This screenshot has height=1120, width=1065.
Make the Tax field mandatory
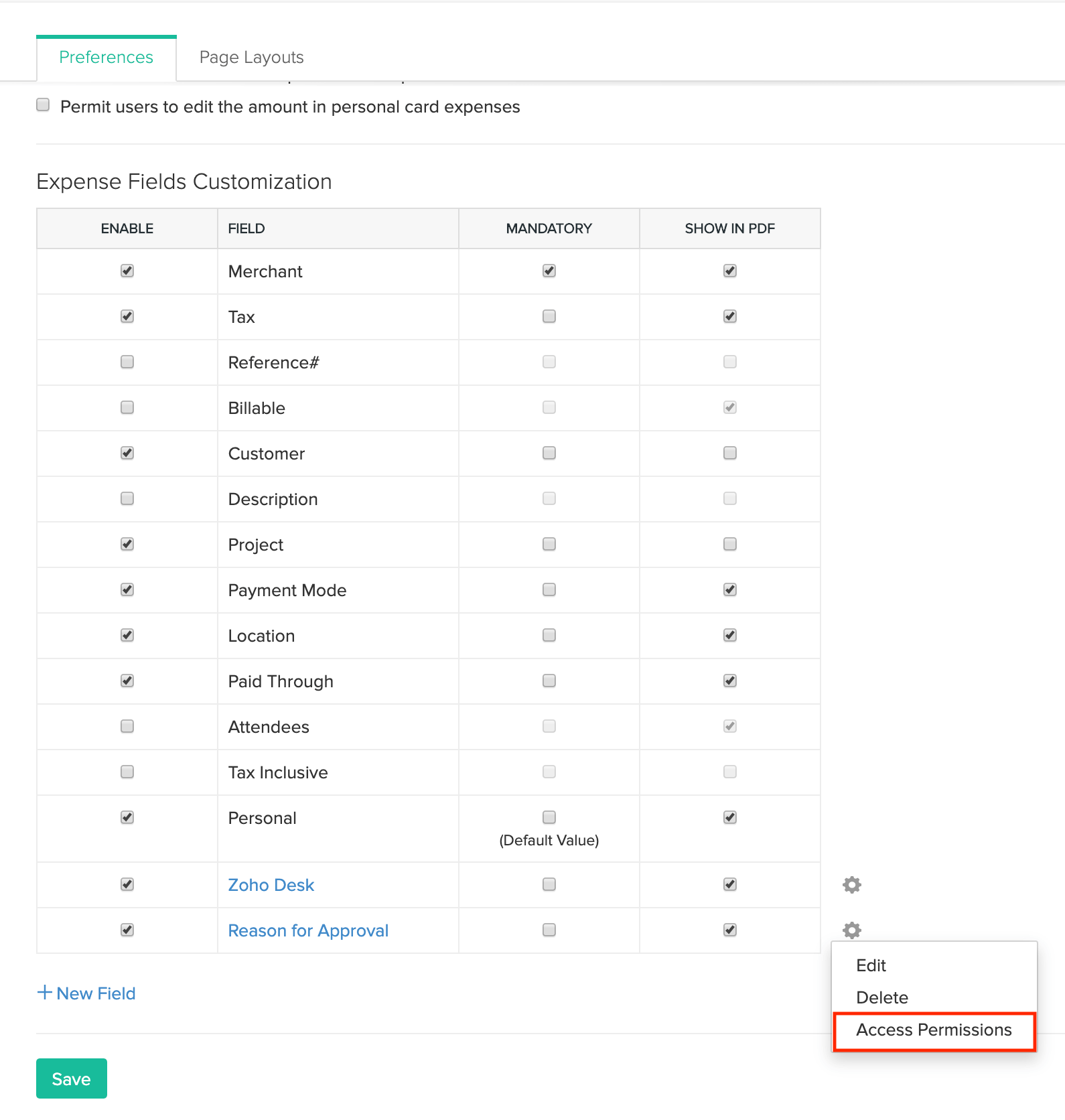tap(549, 316)
